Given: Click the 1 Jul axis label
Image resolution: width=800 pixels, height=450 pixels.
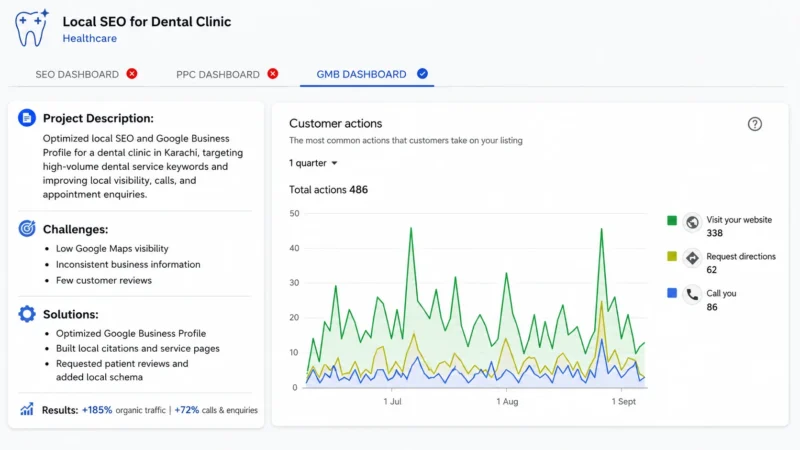Looking at the screenshot, I should [x=392, y=402].
